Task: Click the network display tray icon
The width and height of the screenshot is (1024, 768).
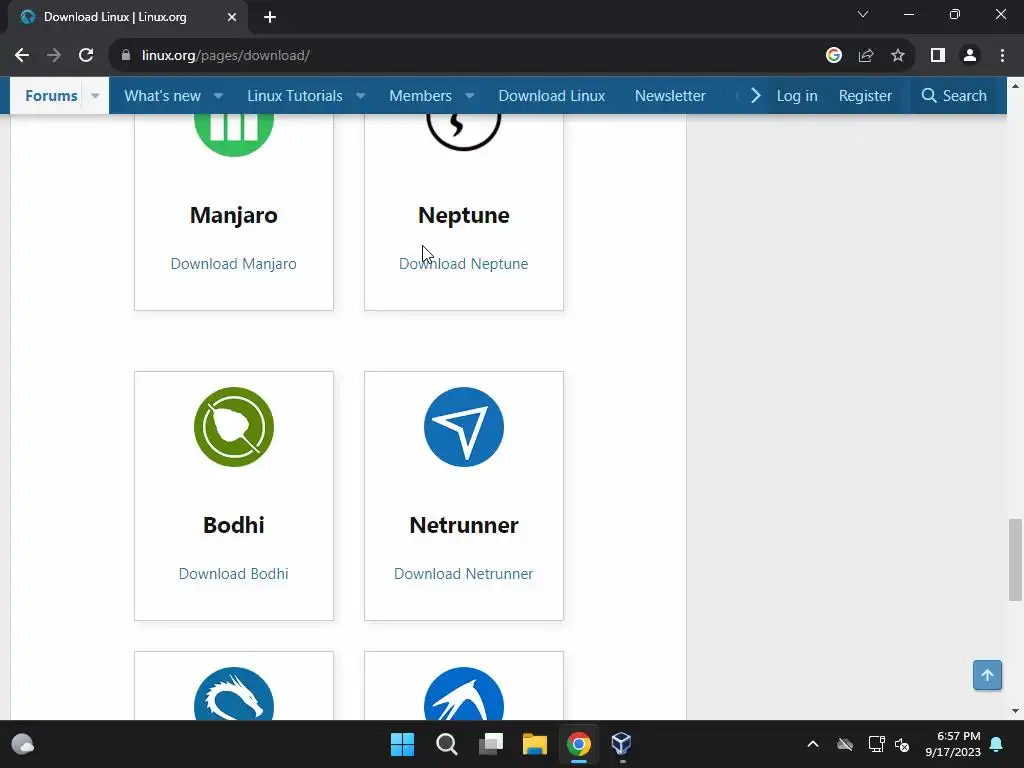Action: pyautogui.click(x=876, y=744)
